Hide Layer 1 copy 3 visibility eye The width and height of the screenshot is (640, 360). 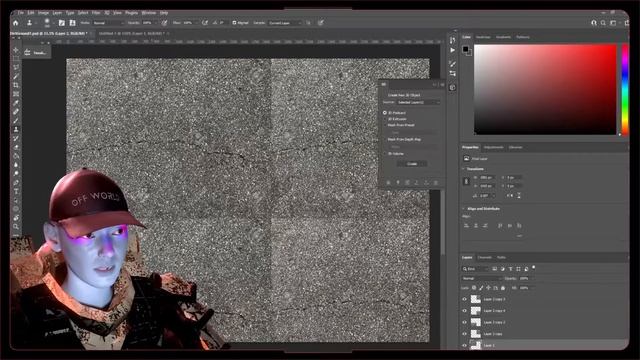(464, 299)
